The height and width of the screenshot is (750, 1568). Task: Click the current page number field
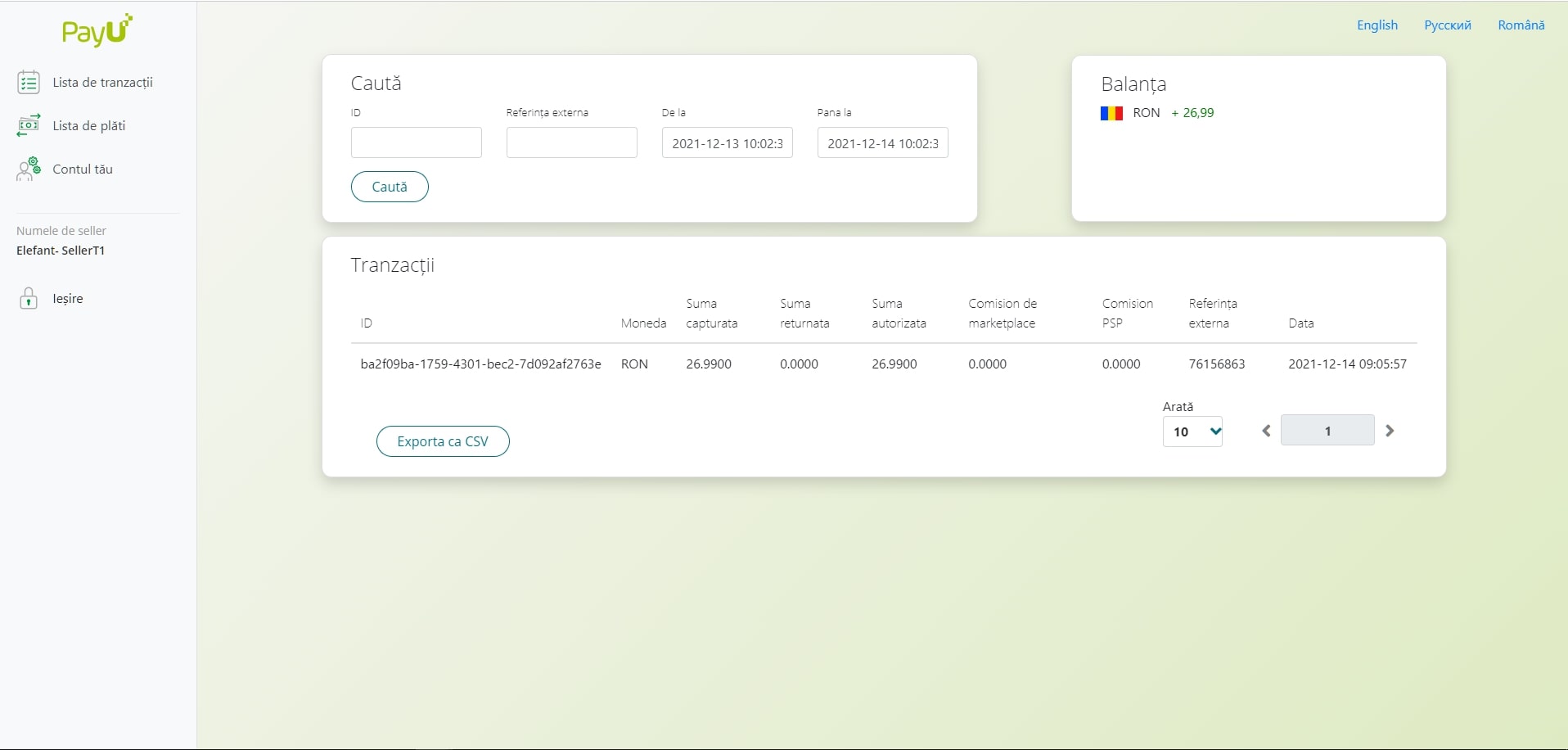(x=1327, y=431)
